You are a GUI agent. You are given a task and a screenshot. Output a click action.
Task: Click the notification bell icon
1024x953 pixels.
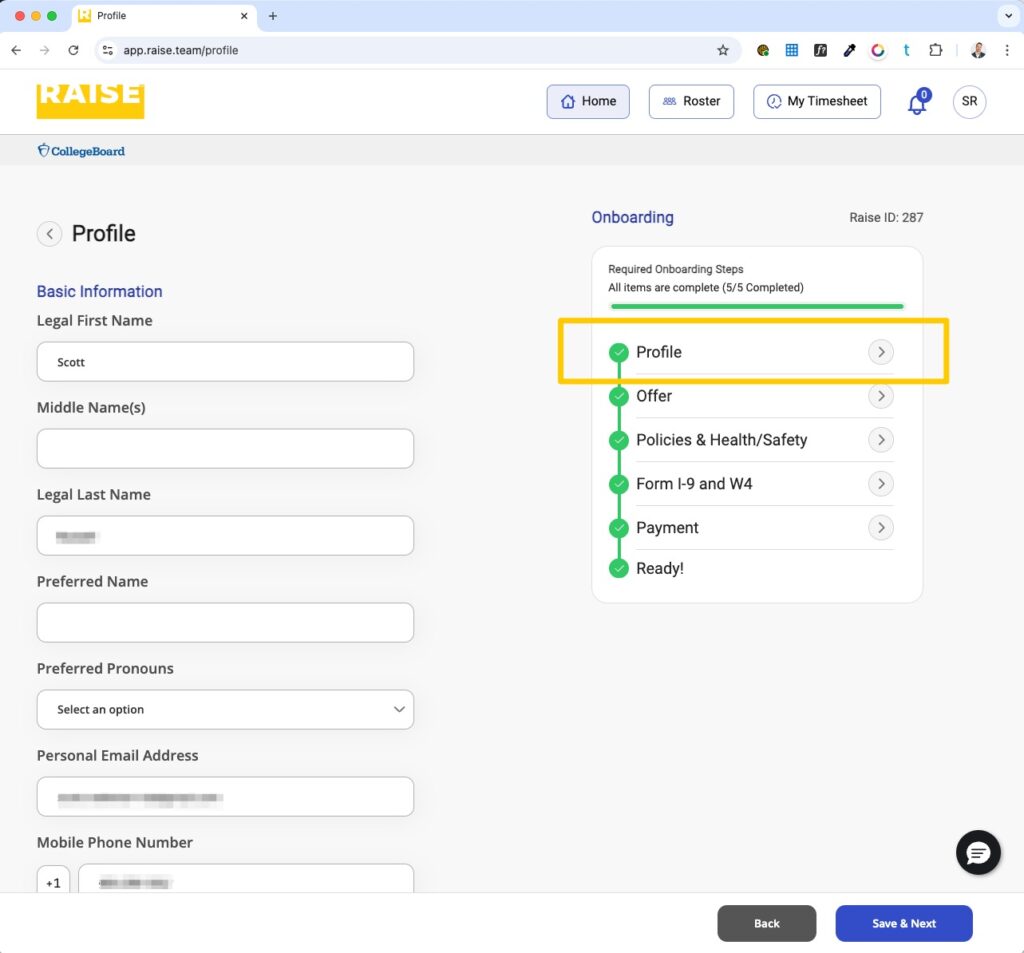(x=917, y=103)
